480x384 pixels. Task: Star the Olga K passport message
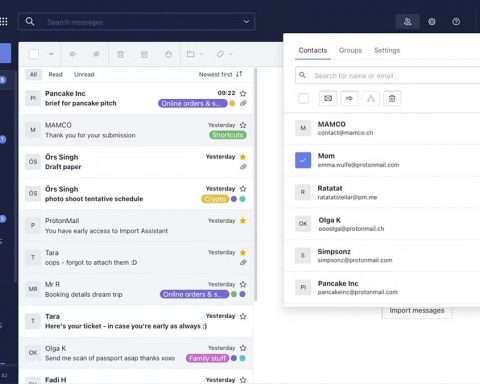pos(243,348)
